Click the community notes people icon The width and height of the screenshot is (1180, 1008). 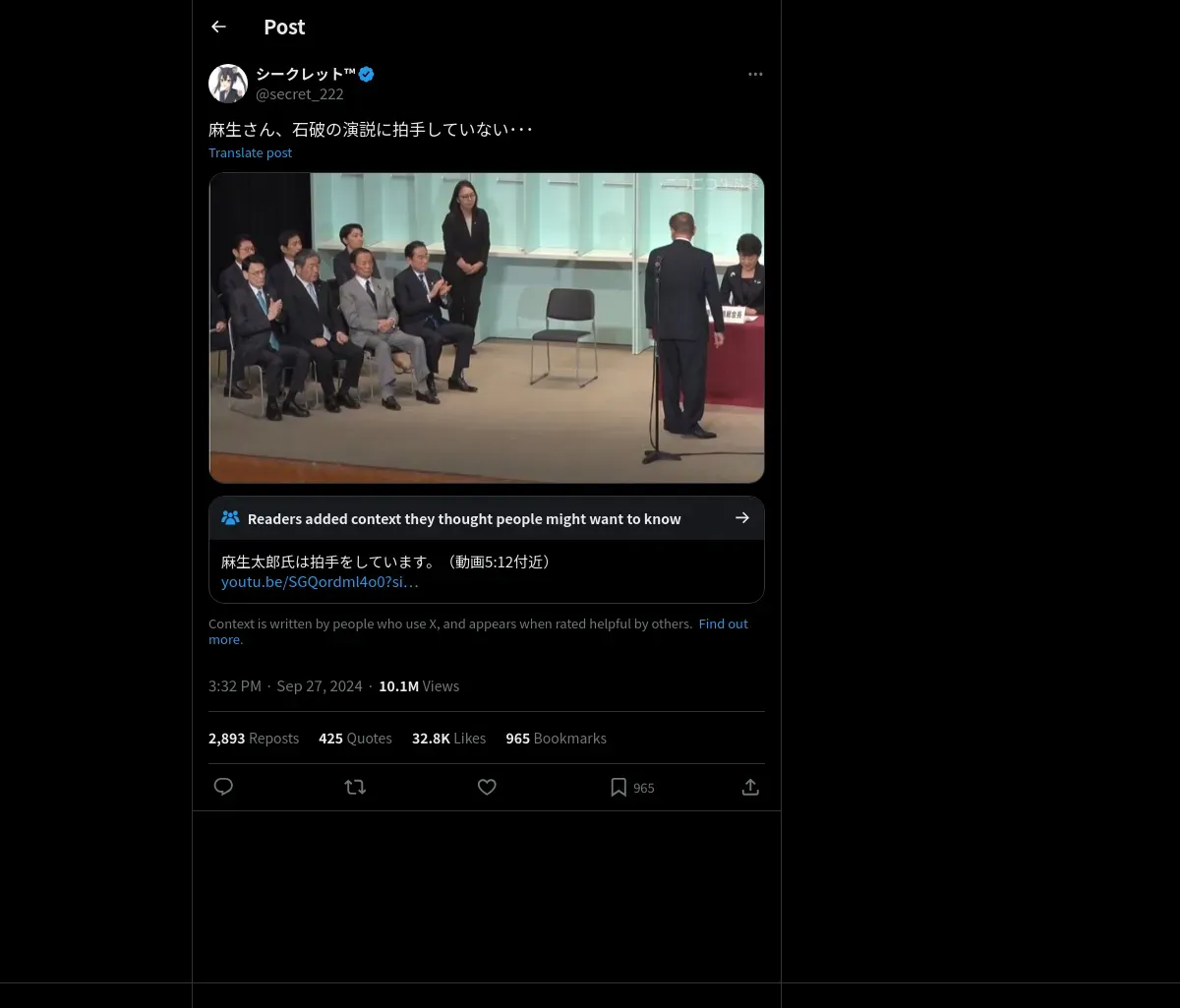[x=230, y=517]
